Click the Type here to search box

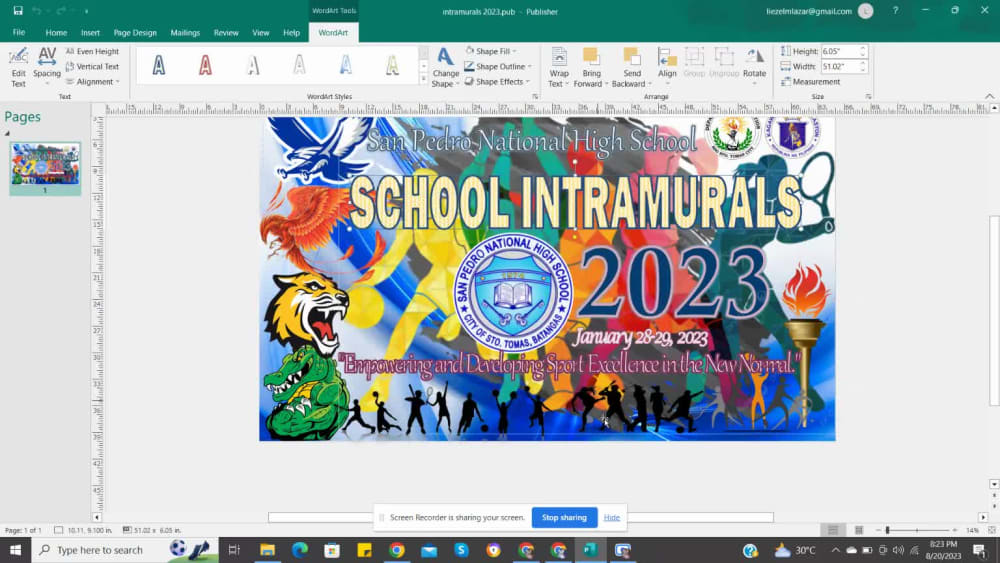click(124, 550)
